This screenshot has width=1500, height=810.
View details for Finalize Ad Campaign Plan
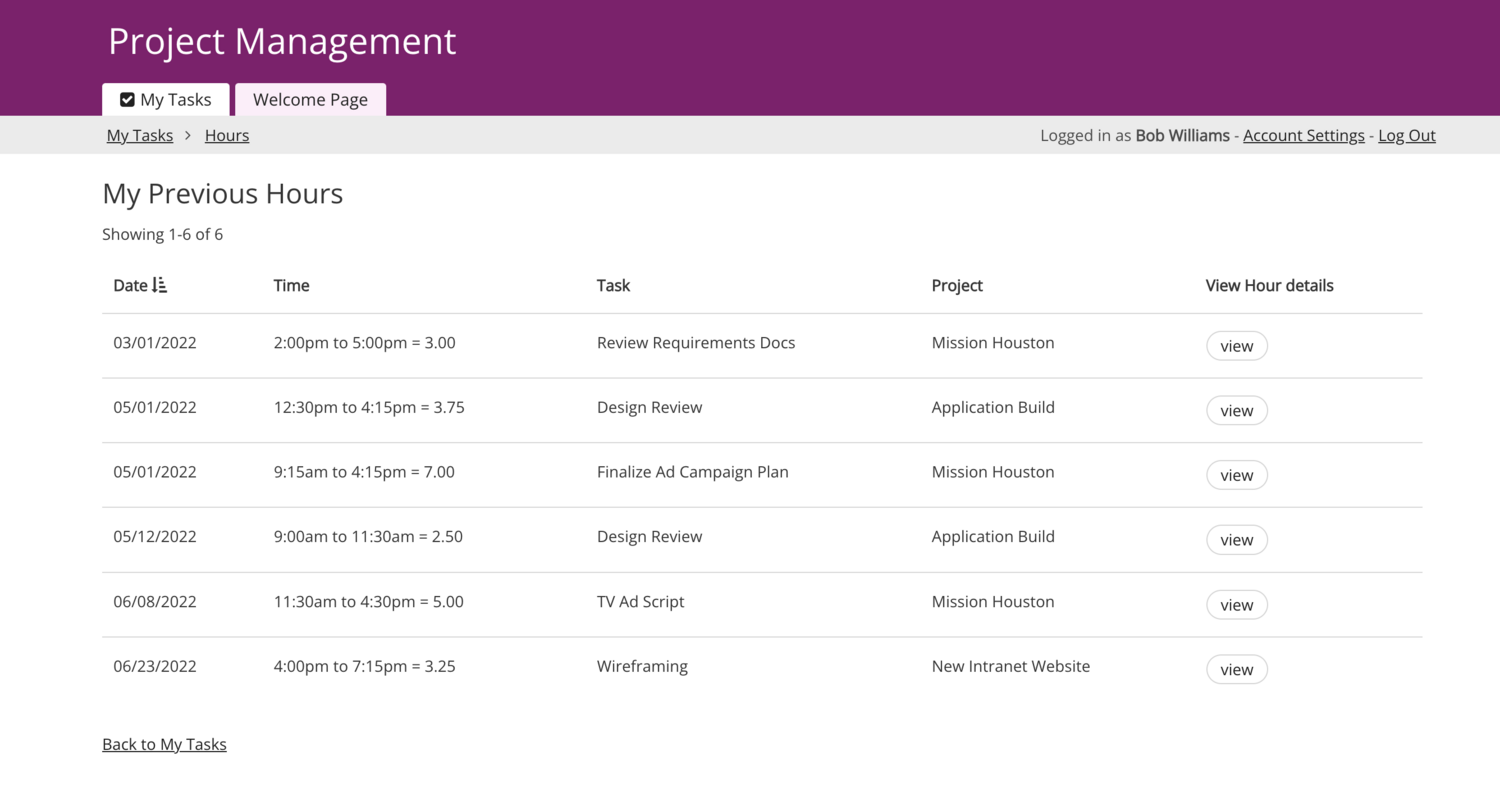[x=1236, y=475]
